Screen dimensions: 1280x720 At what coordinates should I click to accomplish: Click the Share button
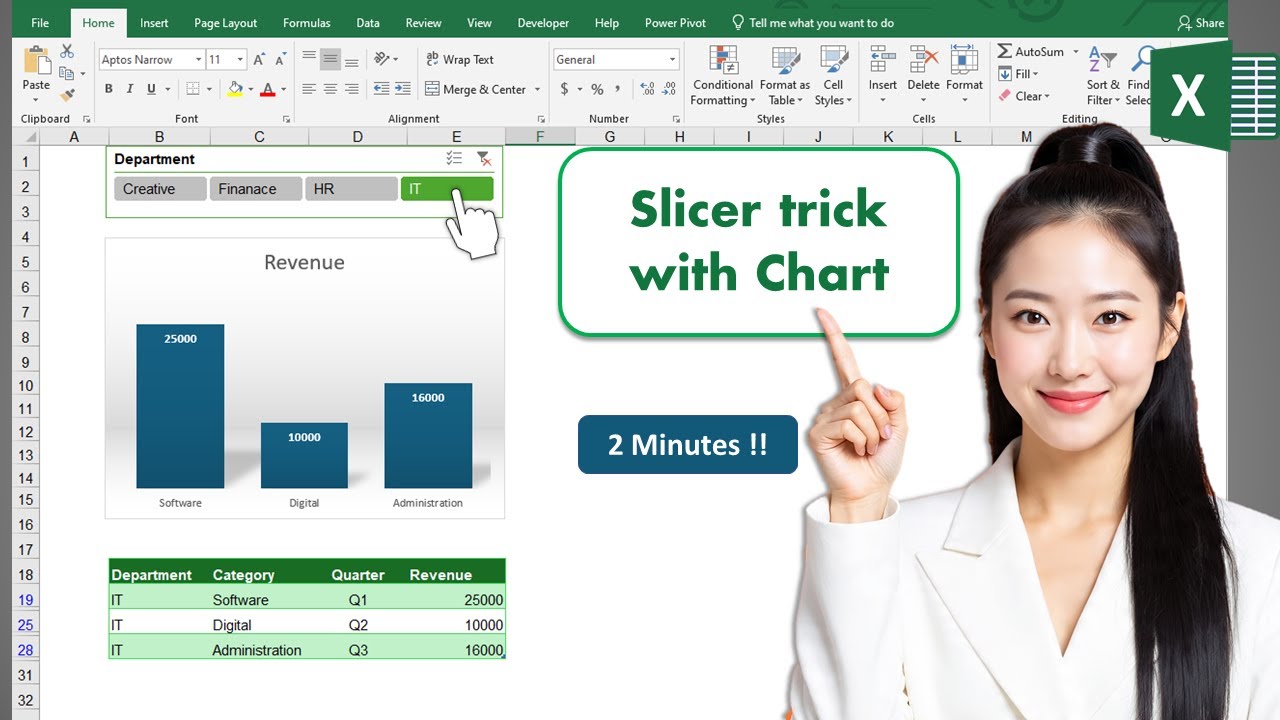pos(1200,23)
